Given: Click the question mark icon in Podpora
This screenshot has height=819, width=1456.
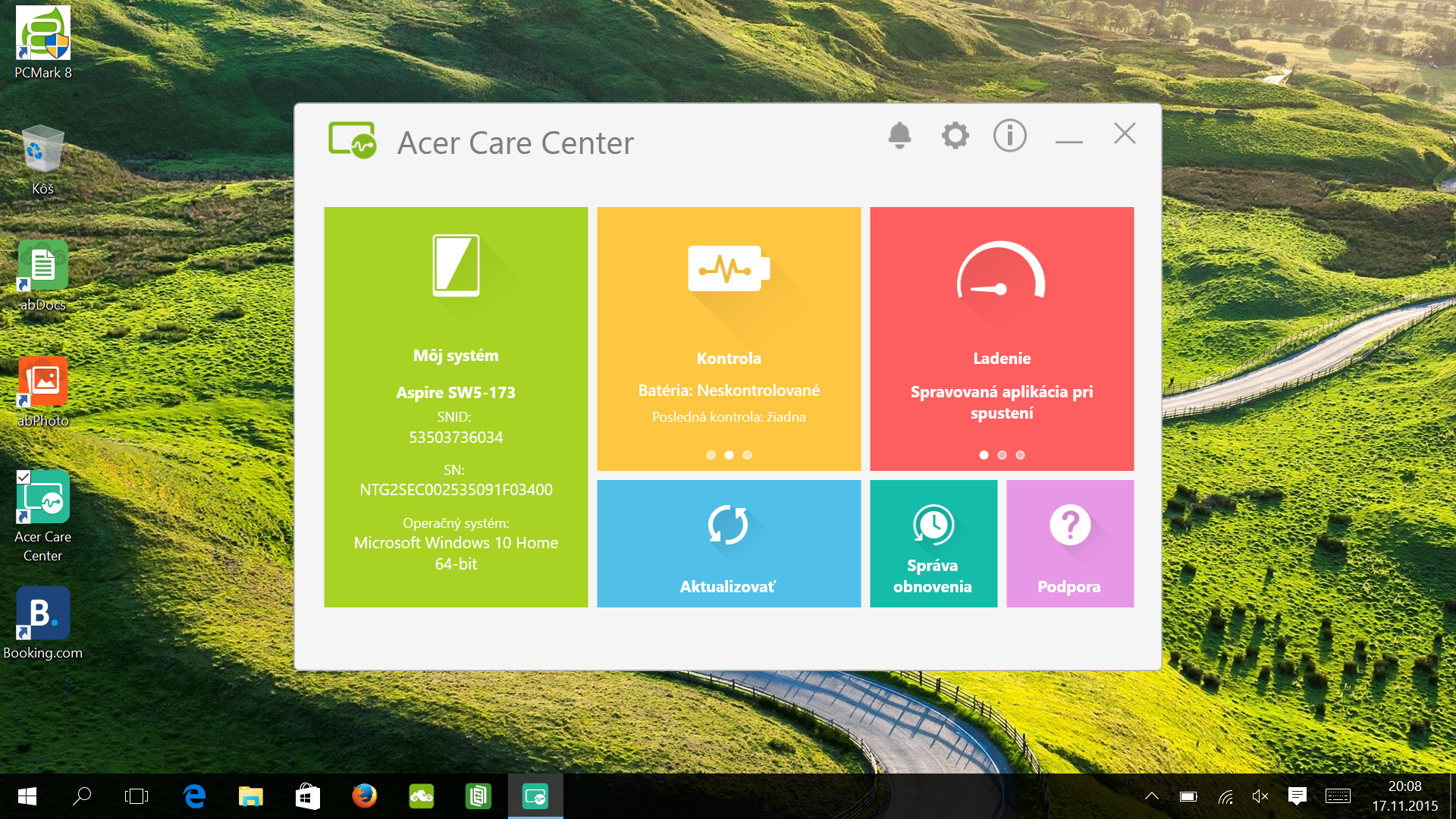Looking at the screenshot, I should coord(1070,525).
